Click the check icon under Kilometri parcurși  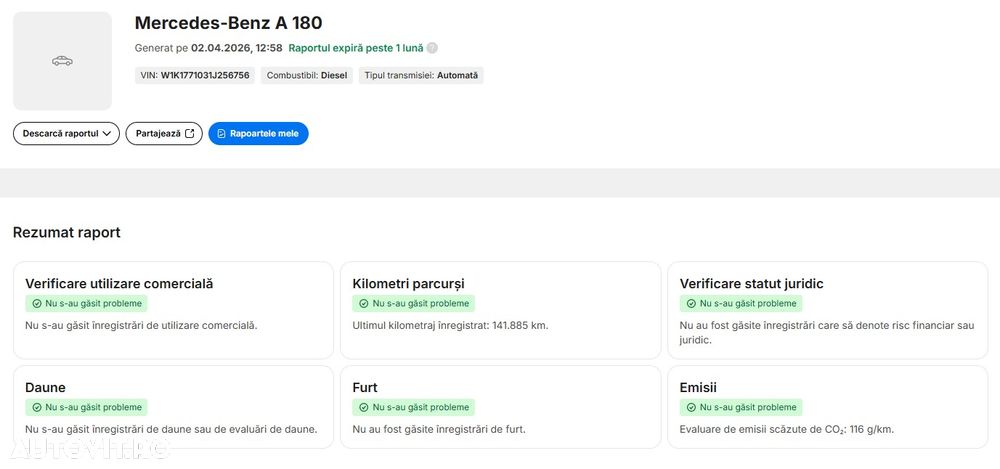tap(365, 303)
